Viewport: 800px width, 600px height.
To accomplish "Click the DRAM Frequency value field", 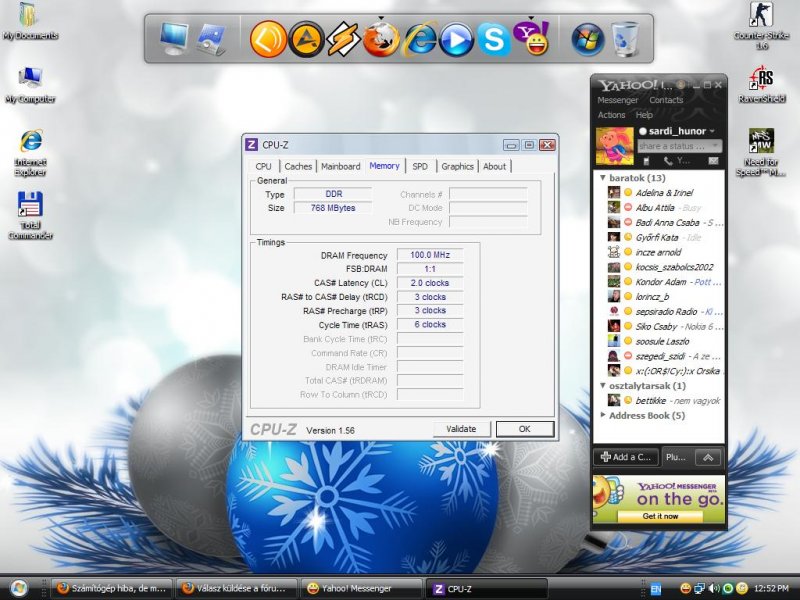I will pyautogui.click(x=430, y=255).
